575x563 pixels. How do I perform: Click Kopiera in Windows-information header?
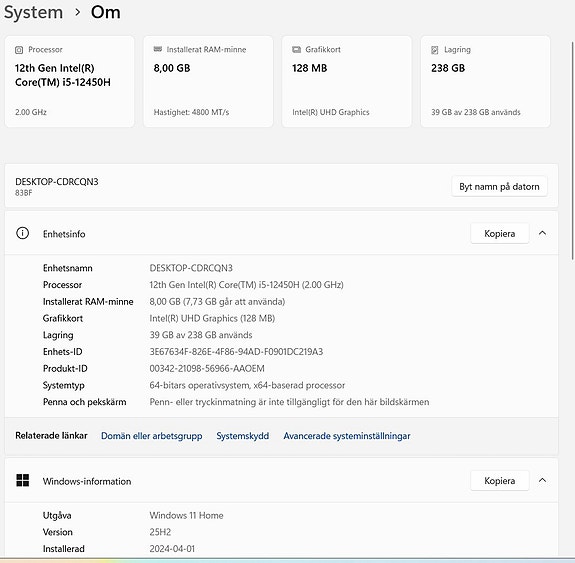499,480
